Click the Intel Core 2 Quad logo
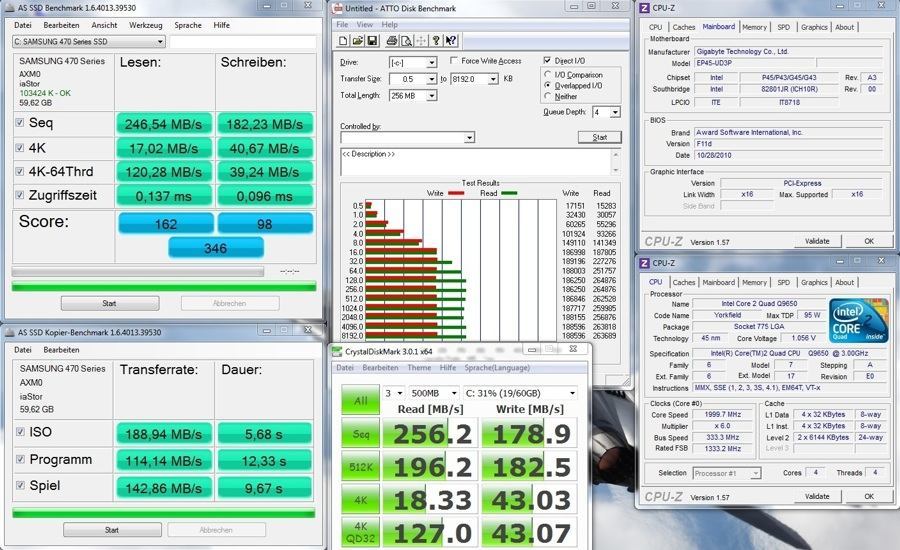The width and height of the screenshot is (900, 550). coord(858,320)
